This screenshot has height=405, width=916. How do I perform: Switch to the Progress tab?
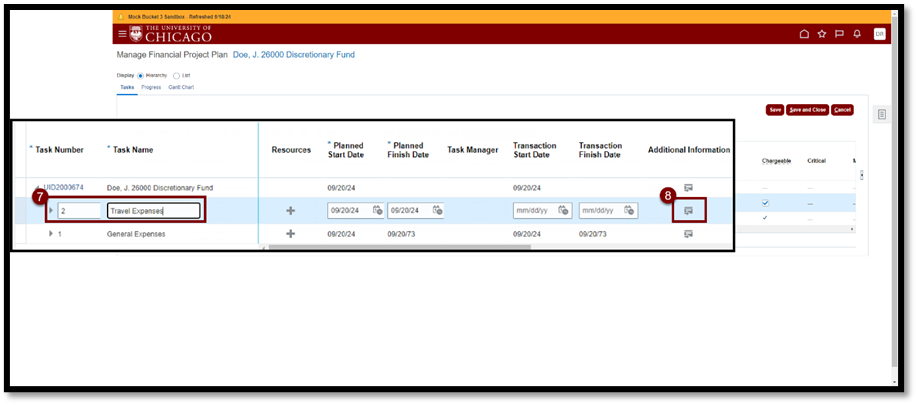click(151, 87)
